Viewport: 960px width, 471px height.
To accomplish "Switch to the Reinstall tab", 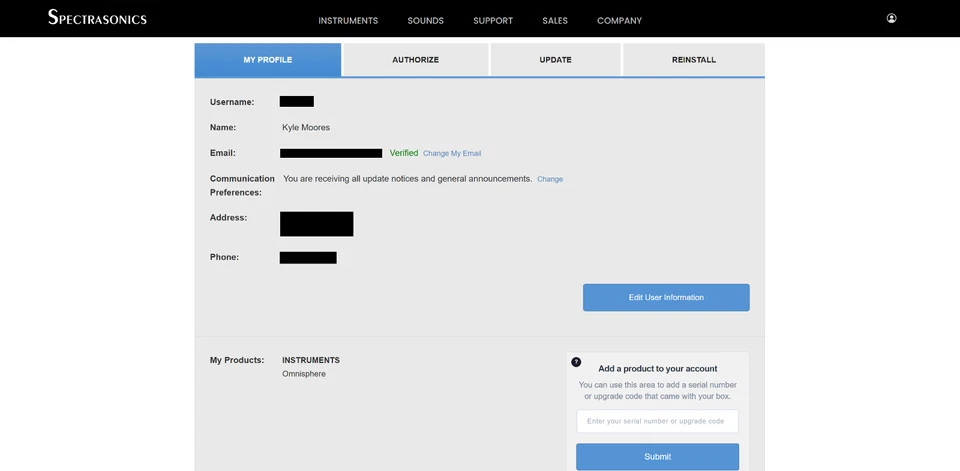I will (694, 60).
